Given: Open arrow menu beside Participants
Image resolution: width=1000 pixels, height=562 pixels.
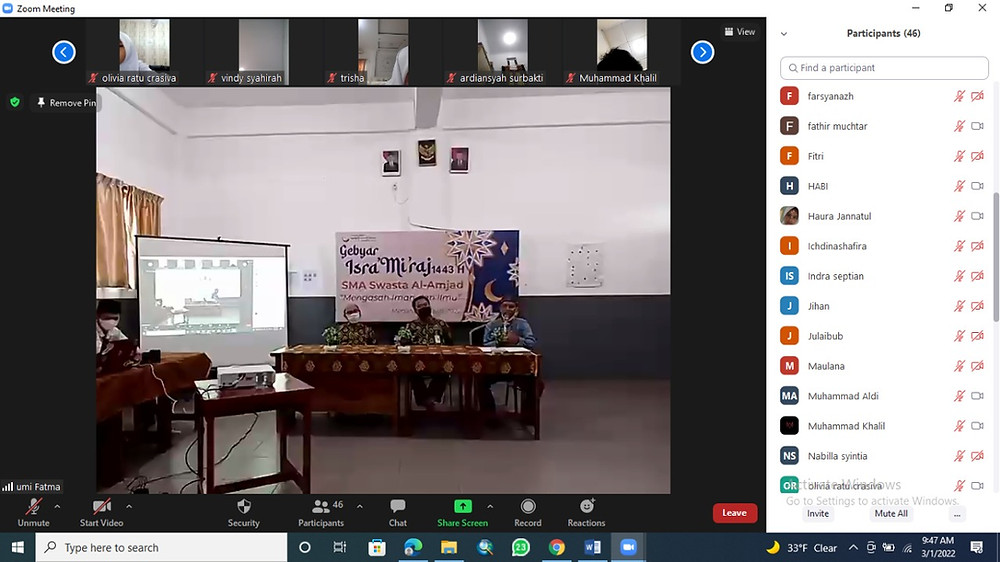Looking at the screenshot, I should 360,507.
